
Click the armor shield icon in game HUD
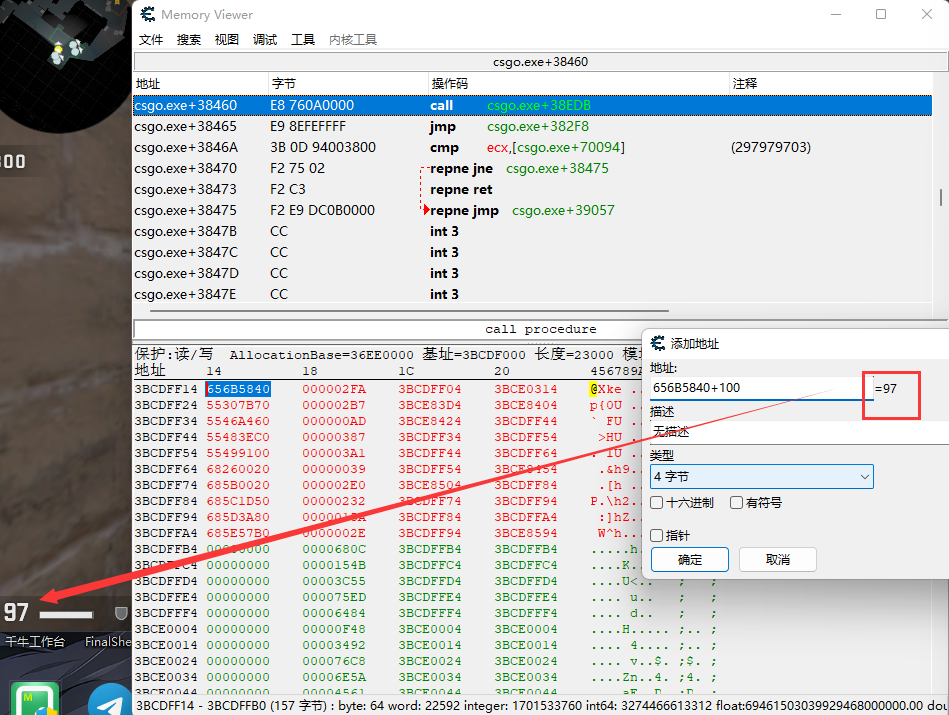click(121, 613)
